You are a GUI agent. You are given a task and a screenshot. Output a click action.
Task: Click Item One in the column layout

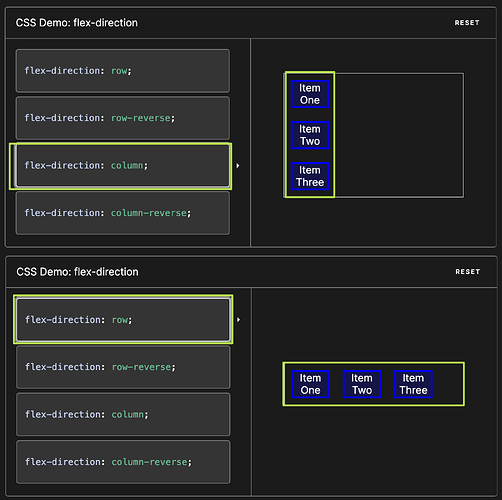310,94
